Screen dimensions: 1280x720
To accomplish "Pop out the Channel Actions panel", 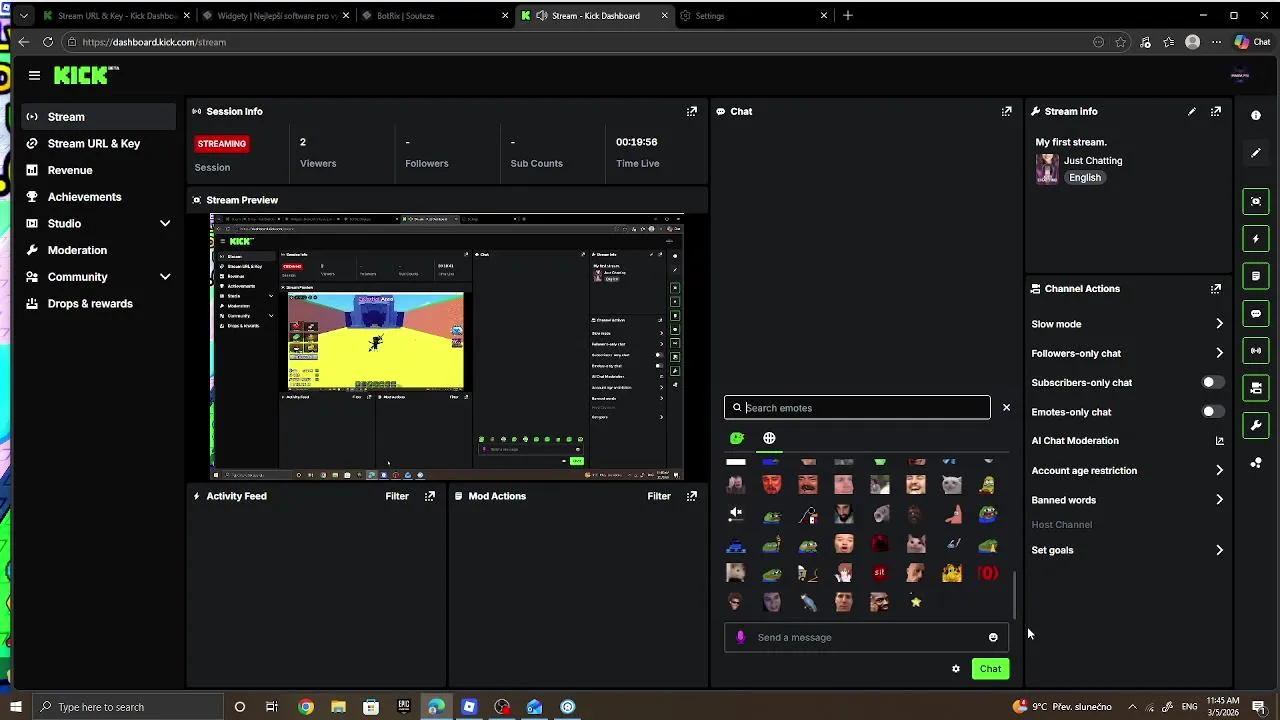I will pyautogui.click(x=1215, y=288).
